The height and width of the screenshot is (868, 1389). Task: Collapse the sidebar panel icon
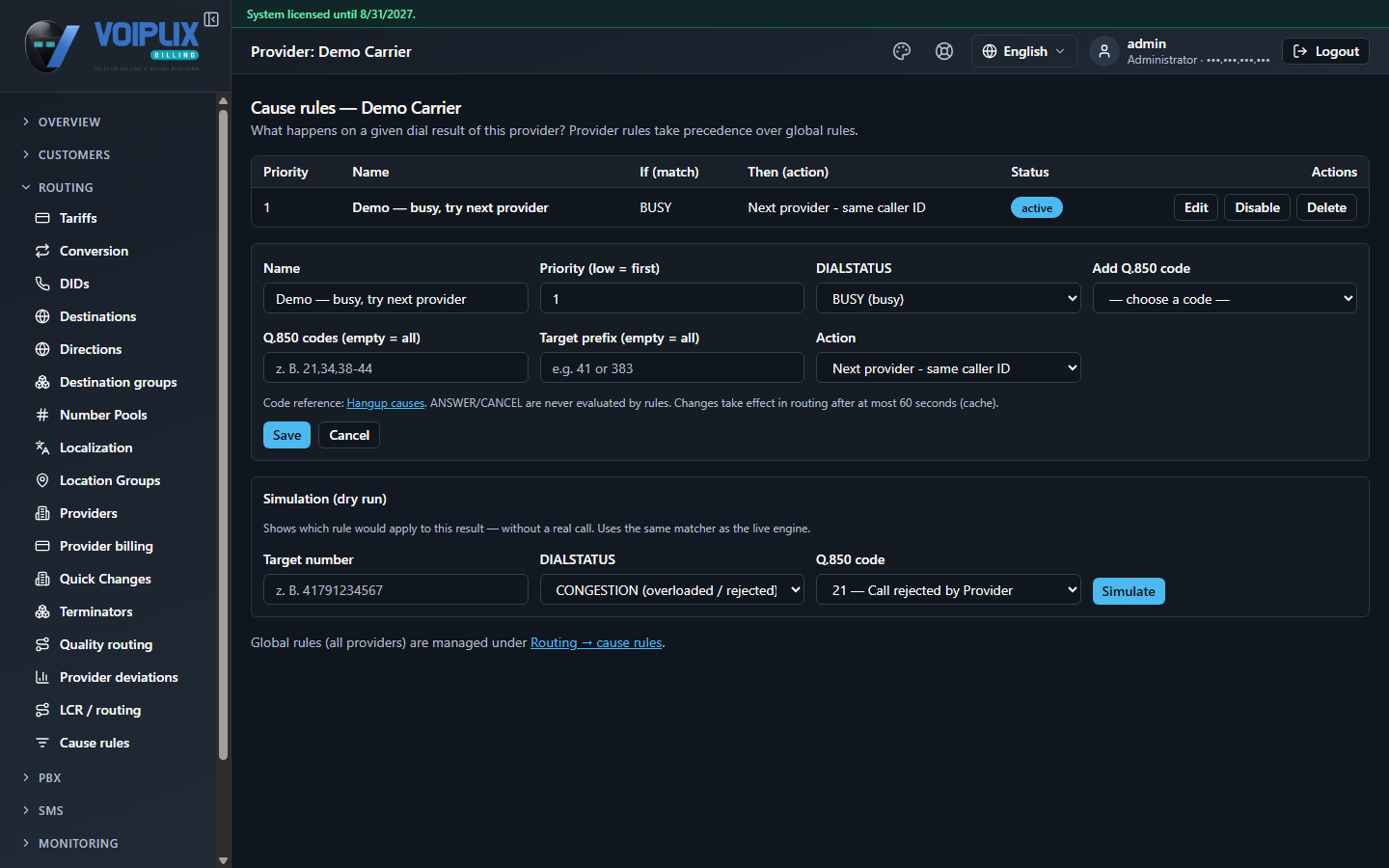[211, 19]
